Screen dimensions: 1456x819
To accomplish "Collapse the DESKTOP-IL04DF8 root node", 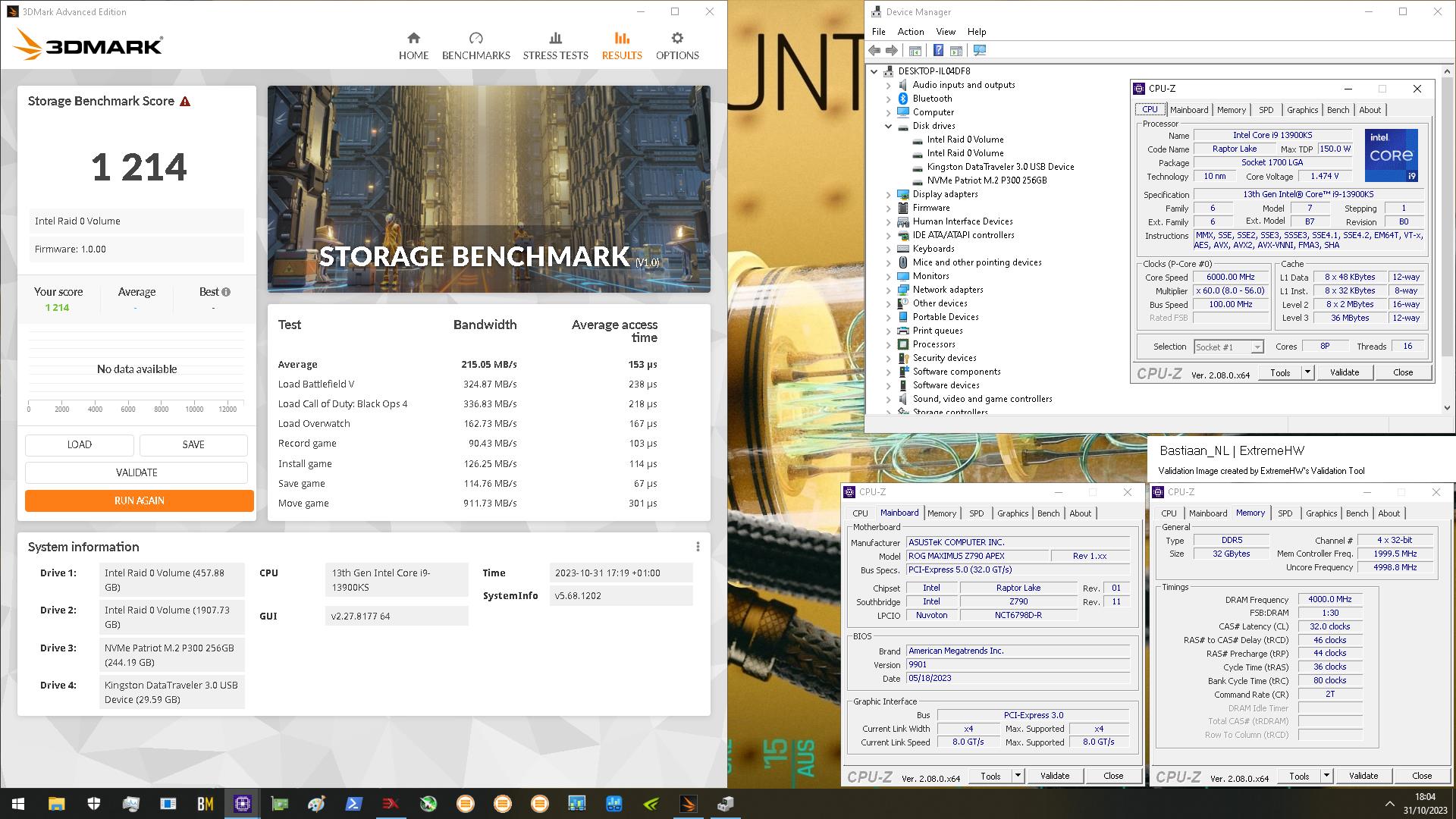I will click(874, 71).
